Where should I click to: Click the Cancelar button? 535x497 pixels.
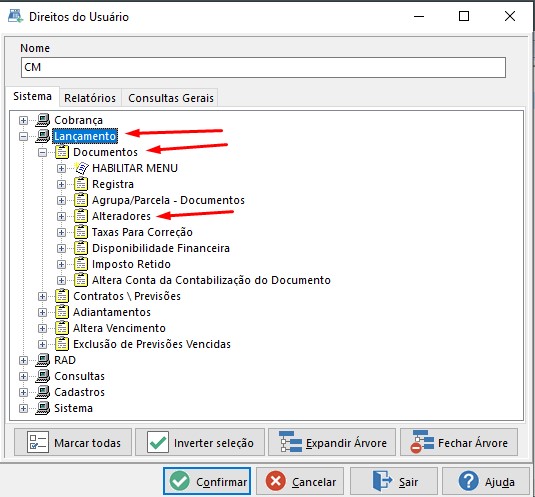pos(300,481)
